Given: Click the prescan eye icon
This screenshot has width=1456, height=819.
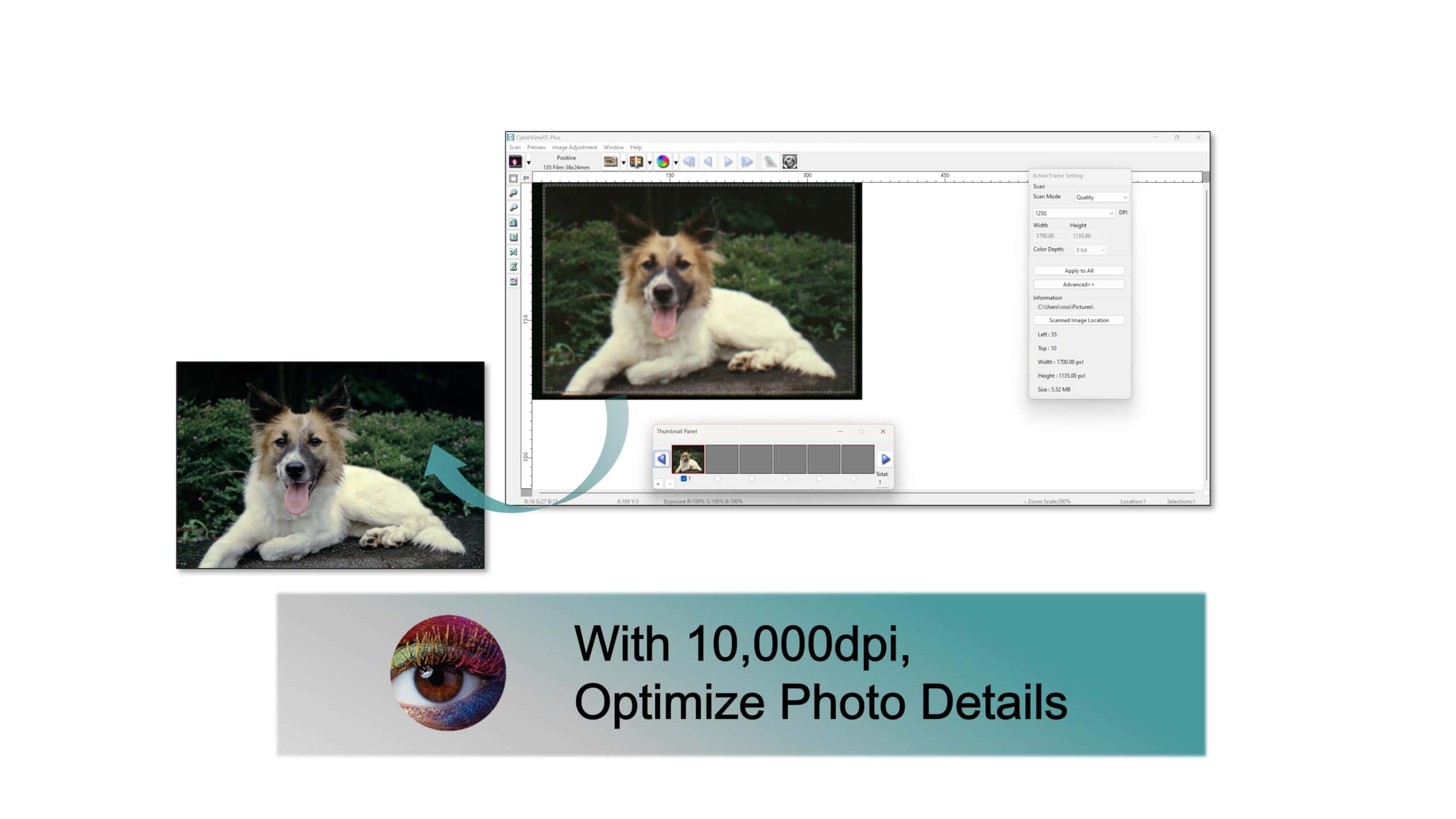Looking at the screenshot, I should 610,162.
